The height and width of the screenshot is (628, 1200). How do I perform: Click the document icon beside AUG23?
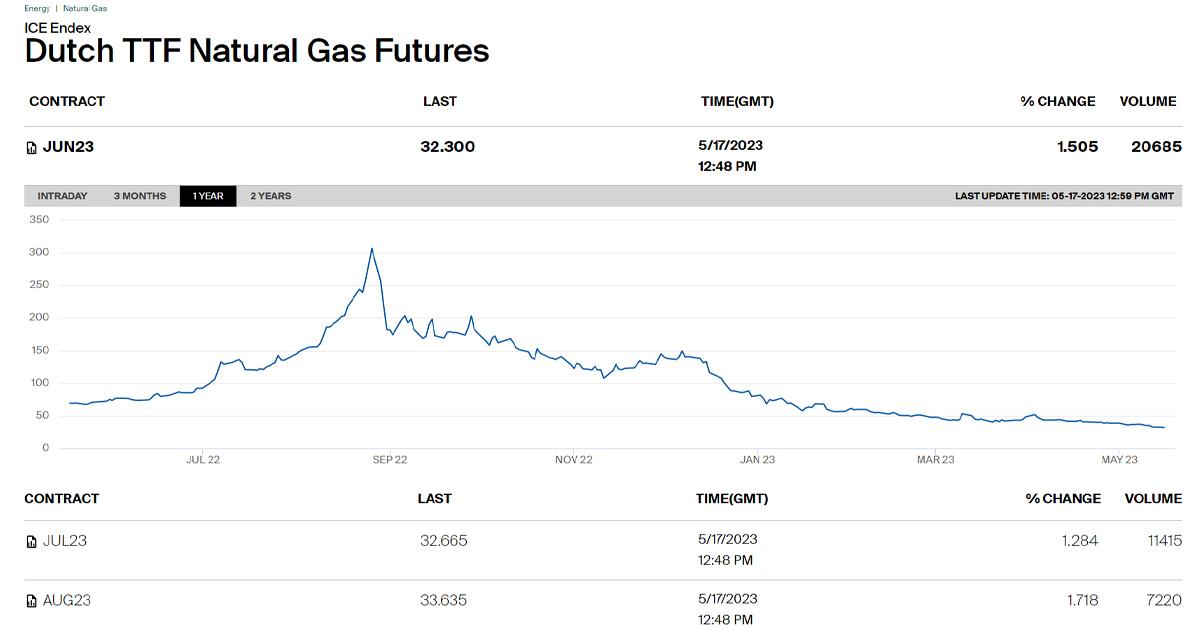(x=31, y=602)
